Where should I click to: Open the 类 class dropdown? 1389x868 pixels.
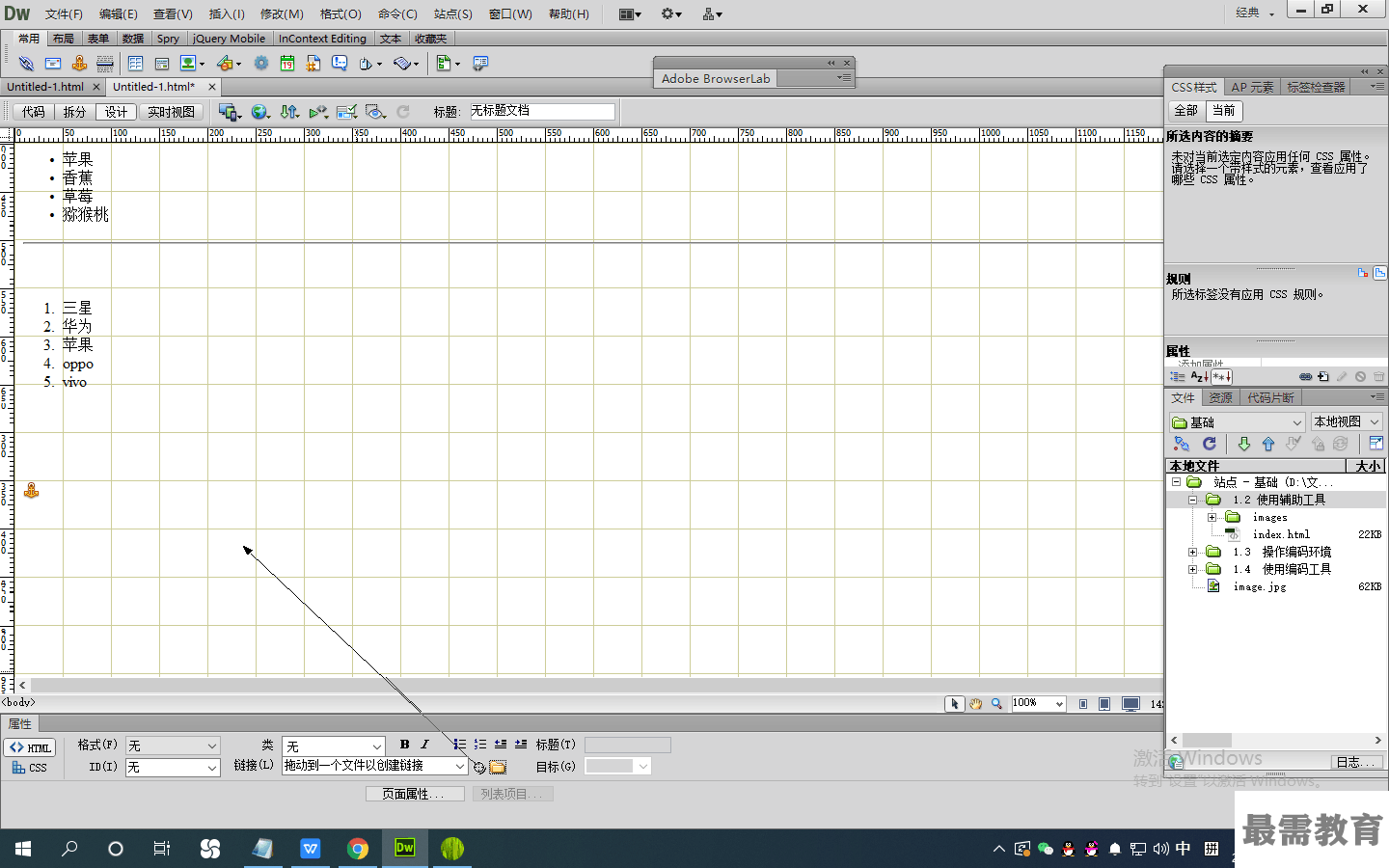pyautogui.click(x=333, y=746)
